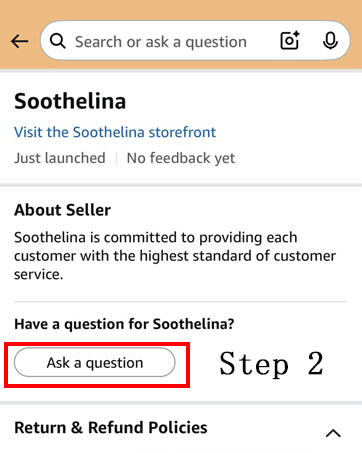This screenshot has width=362, height=453.
Task: Select the 'About Seller' heading
Action: 62,210
